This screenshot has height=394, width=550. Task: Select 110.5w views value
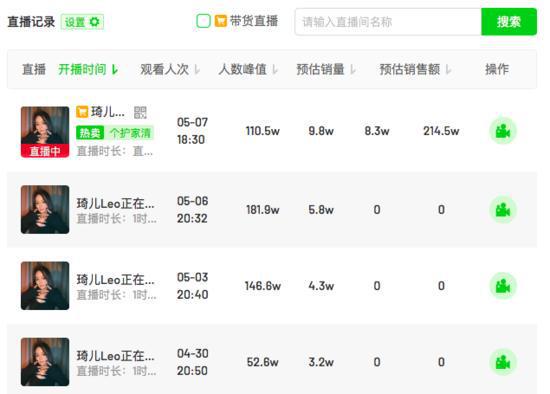[x=263, y=131]
